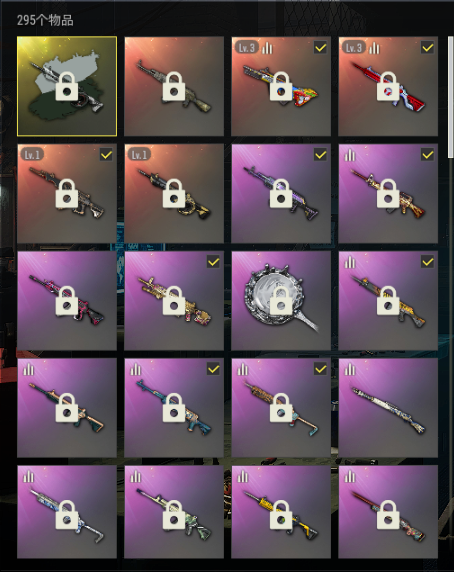This screenshot has height=572, width=454.
Task: Select the silver crowned frying pan skin
Action: click(x=281, y=300)
